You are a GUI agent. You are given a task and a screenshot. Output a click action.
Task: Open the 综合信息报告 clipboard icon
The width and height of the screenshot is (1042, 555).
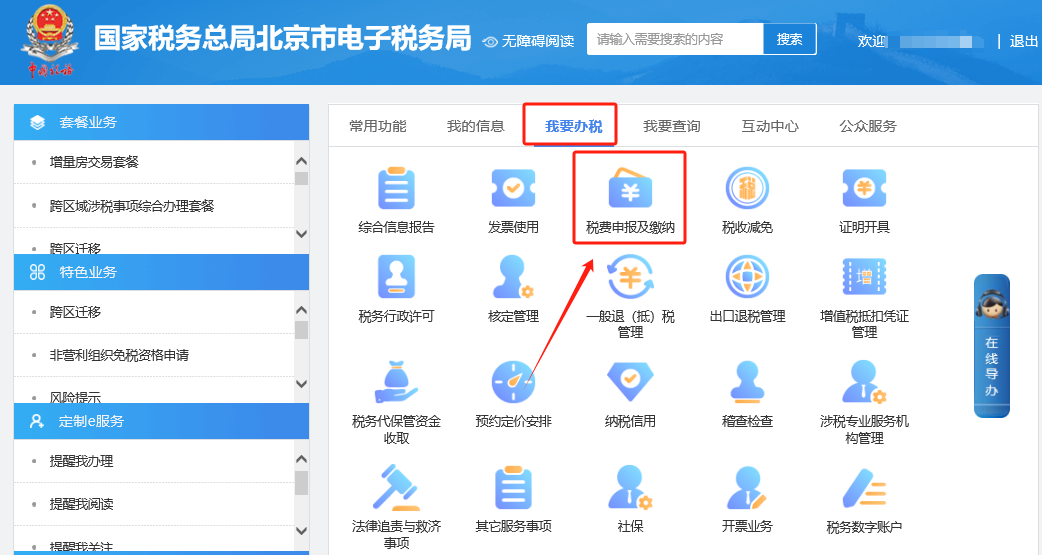click(396, 189)
